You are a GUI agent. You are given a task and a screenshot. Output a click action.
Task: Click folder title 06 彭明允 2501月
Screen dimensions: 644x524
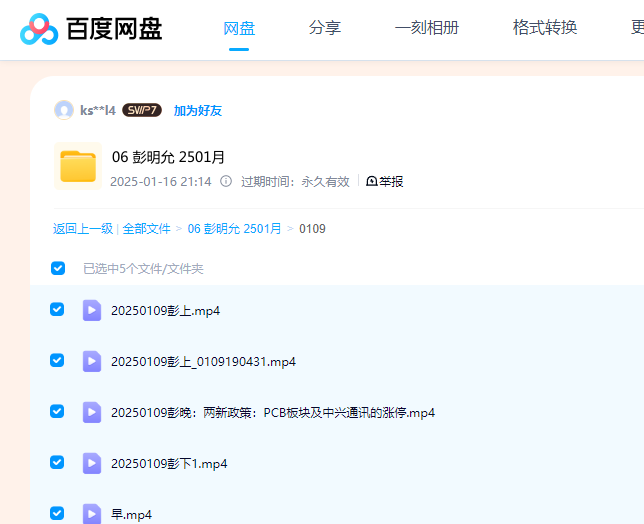168,157
